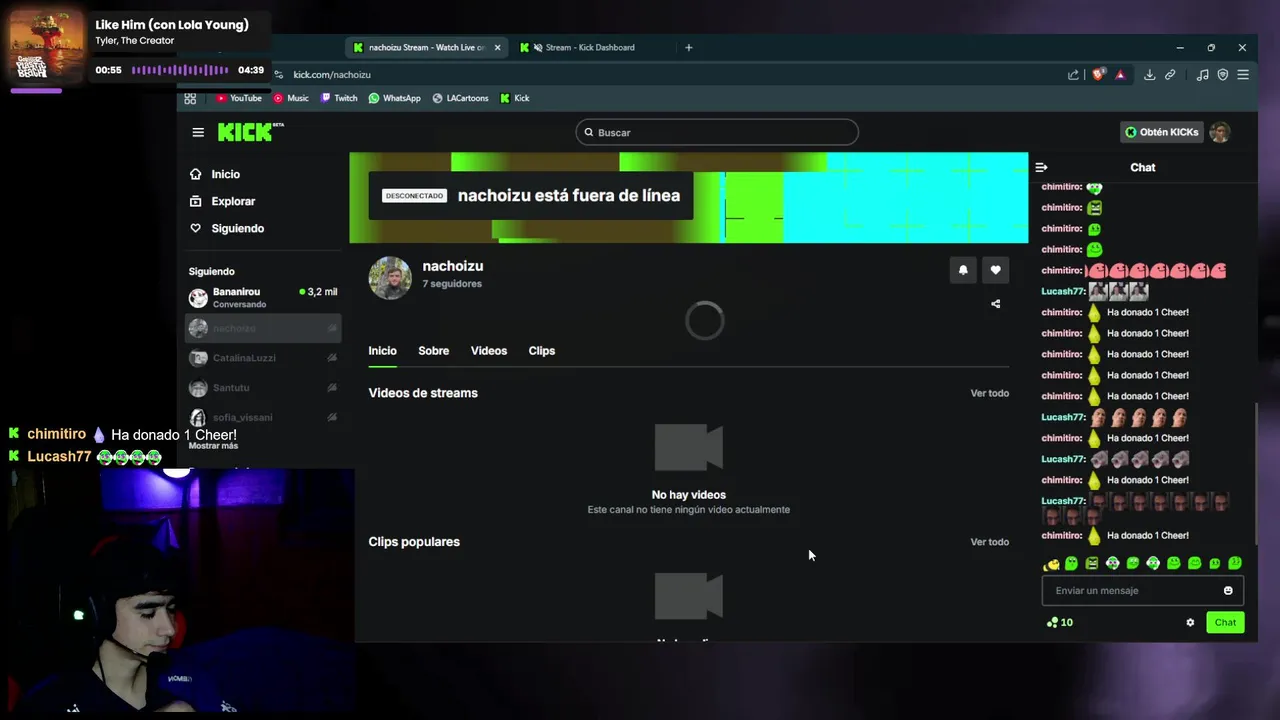Click the green Chat send button
Screen dimensions: 1280x720
[1225, 622]
